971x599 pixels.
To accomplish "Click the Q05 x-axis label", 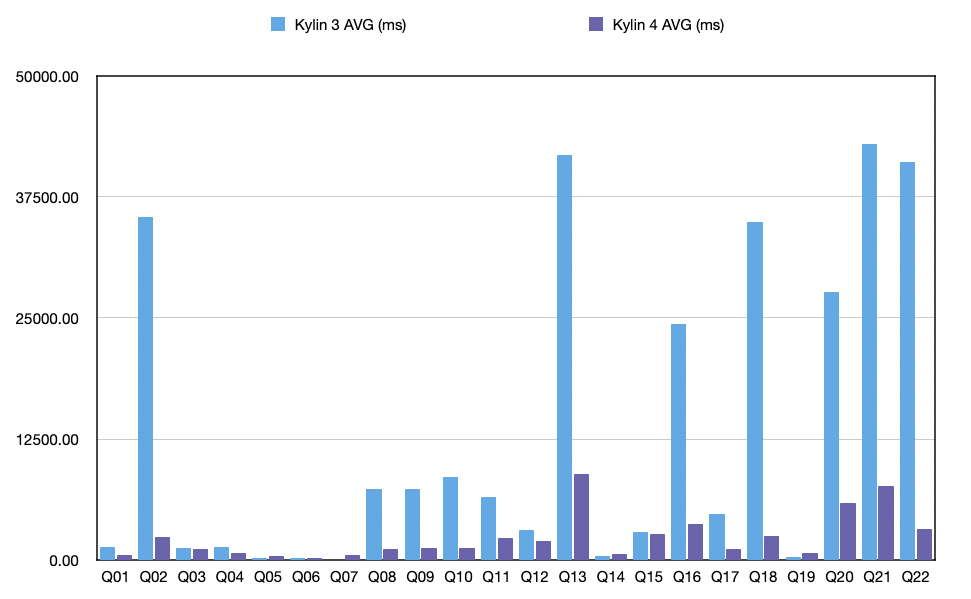I will point(268,577).
